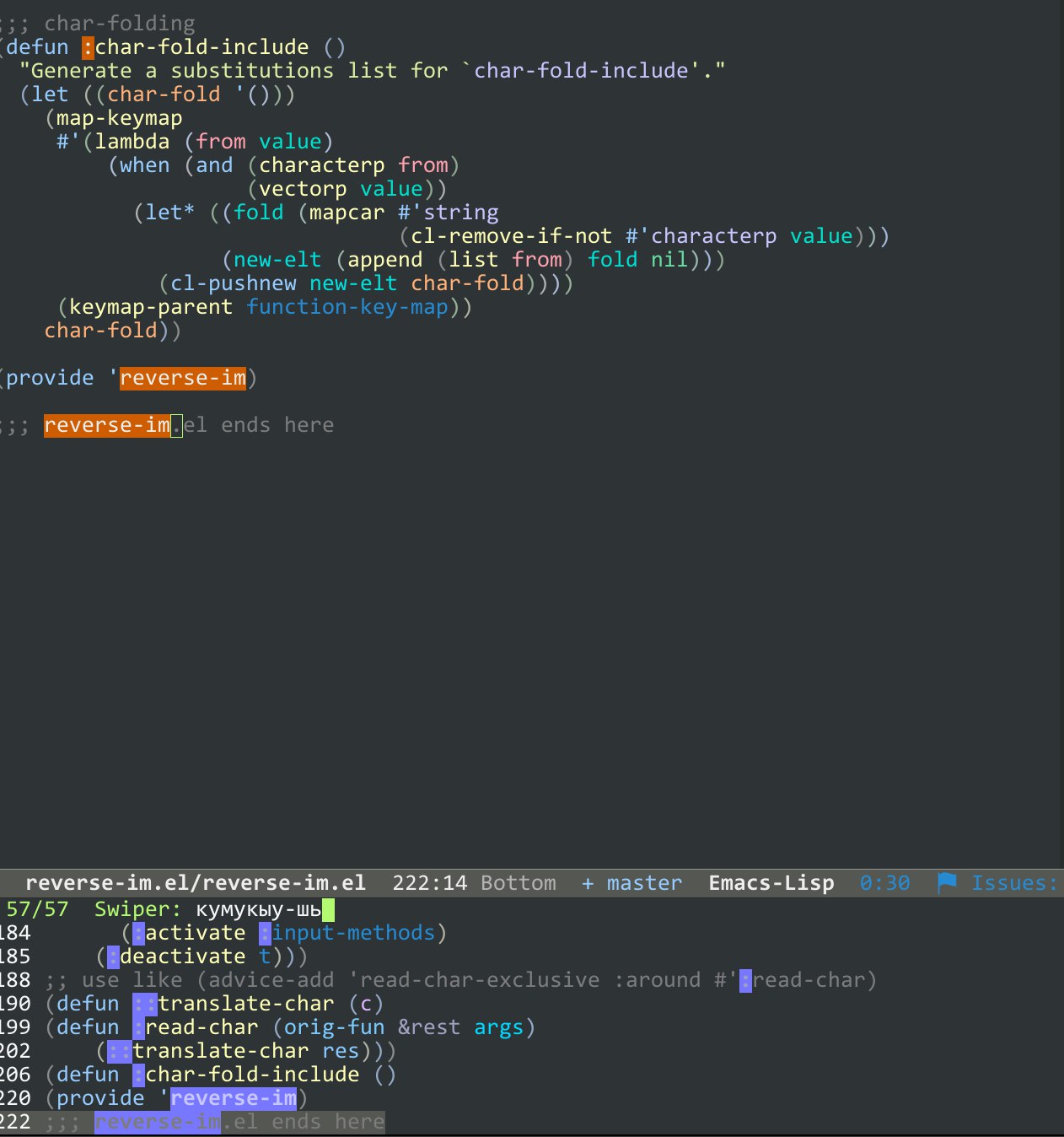
Task: Click highlighted reverse-im in final comment line
Action: (107, 425)
